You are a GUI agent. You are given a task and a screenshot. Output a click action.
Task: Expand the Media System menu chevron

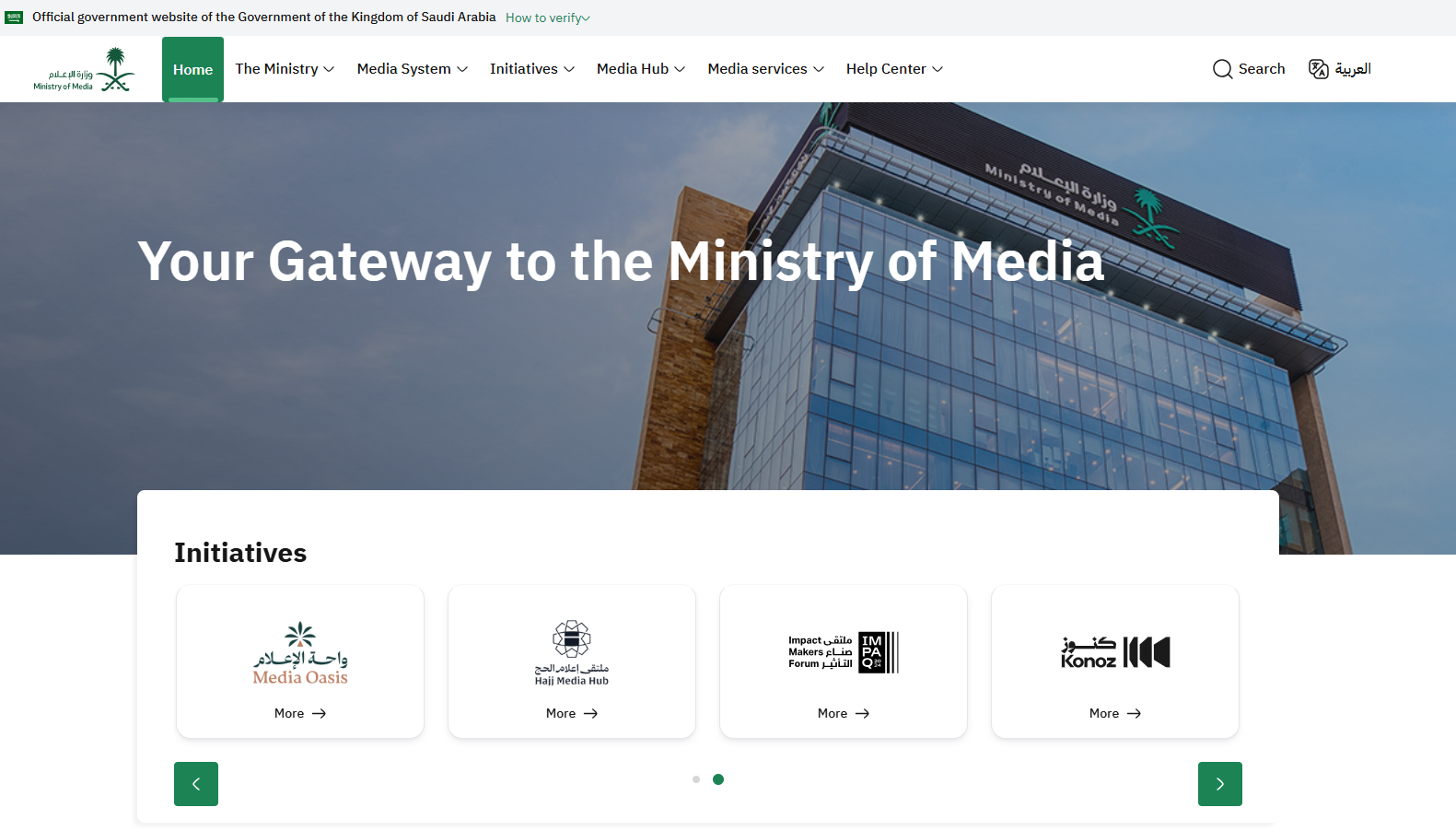click(x=462, y=69)
